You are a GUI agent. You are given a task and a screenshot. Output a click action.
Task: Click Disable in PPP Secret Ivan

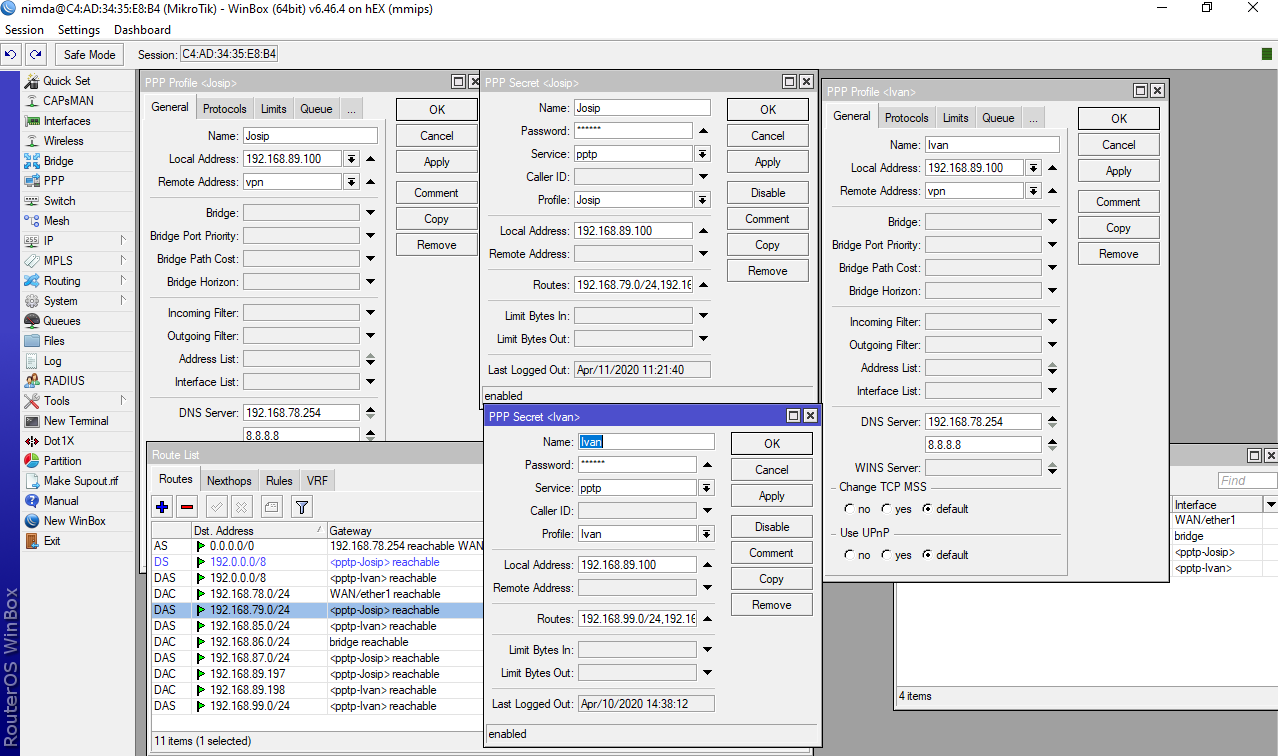click(x=771, y=527)
